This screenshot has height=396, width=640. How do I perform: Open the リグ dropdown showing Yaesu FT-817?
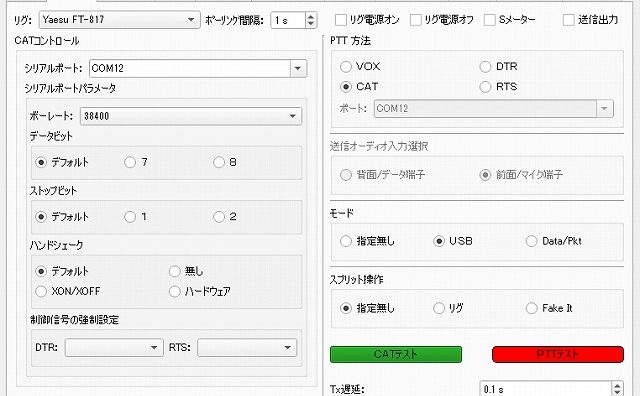[120, 20]
